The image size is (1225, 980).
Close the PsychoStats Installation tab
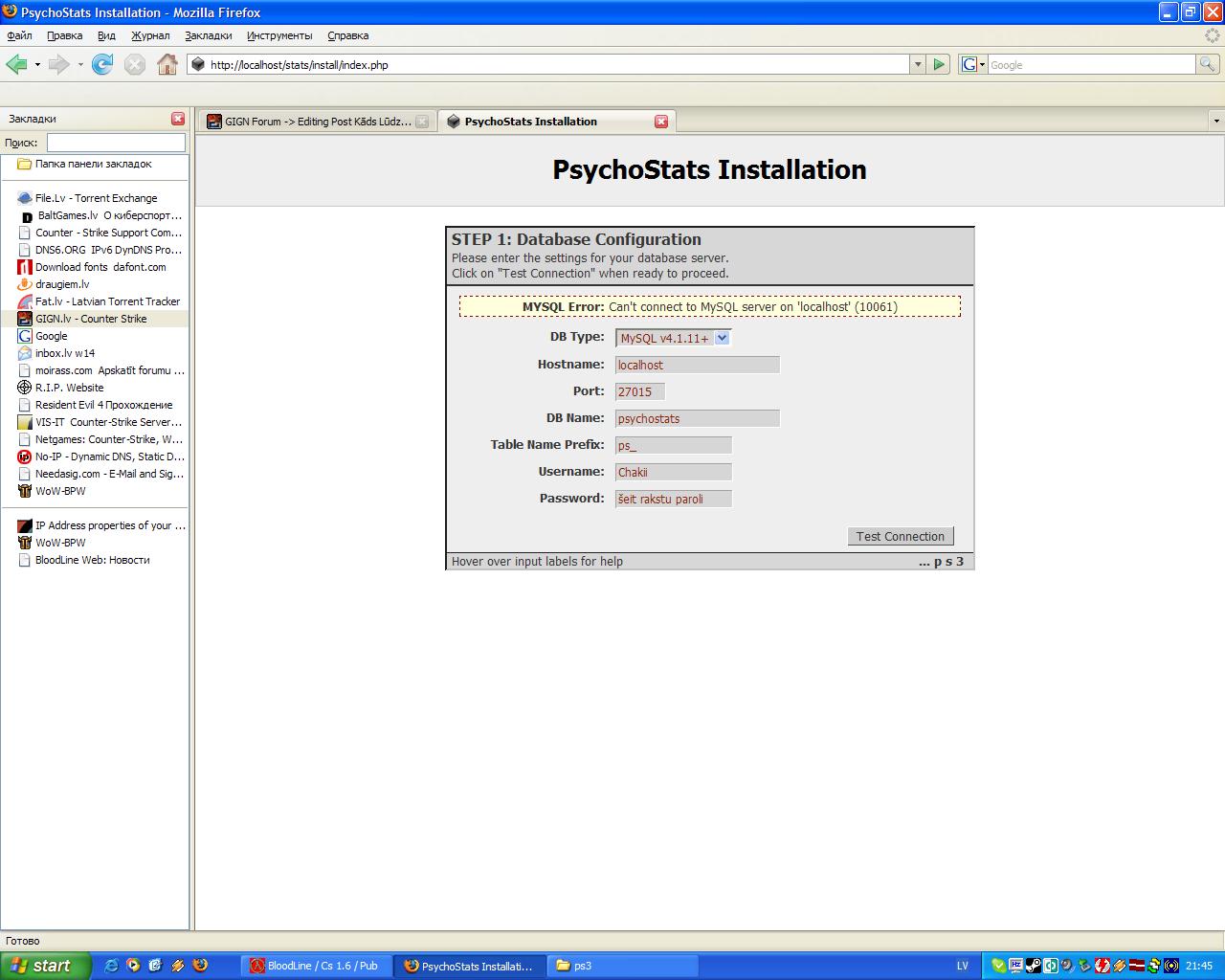[661, 122]
